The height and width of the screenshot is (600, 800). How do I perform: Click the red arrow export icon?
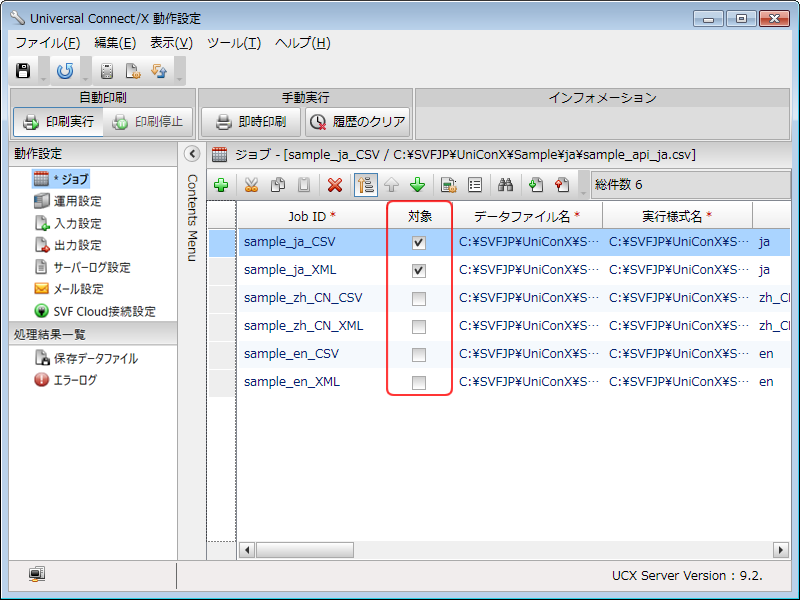pos(562,185)
